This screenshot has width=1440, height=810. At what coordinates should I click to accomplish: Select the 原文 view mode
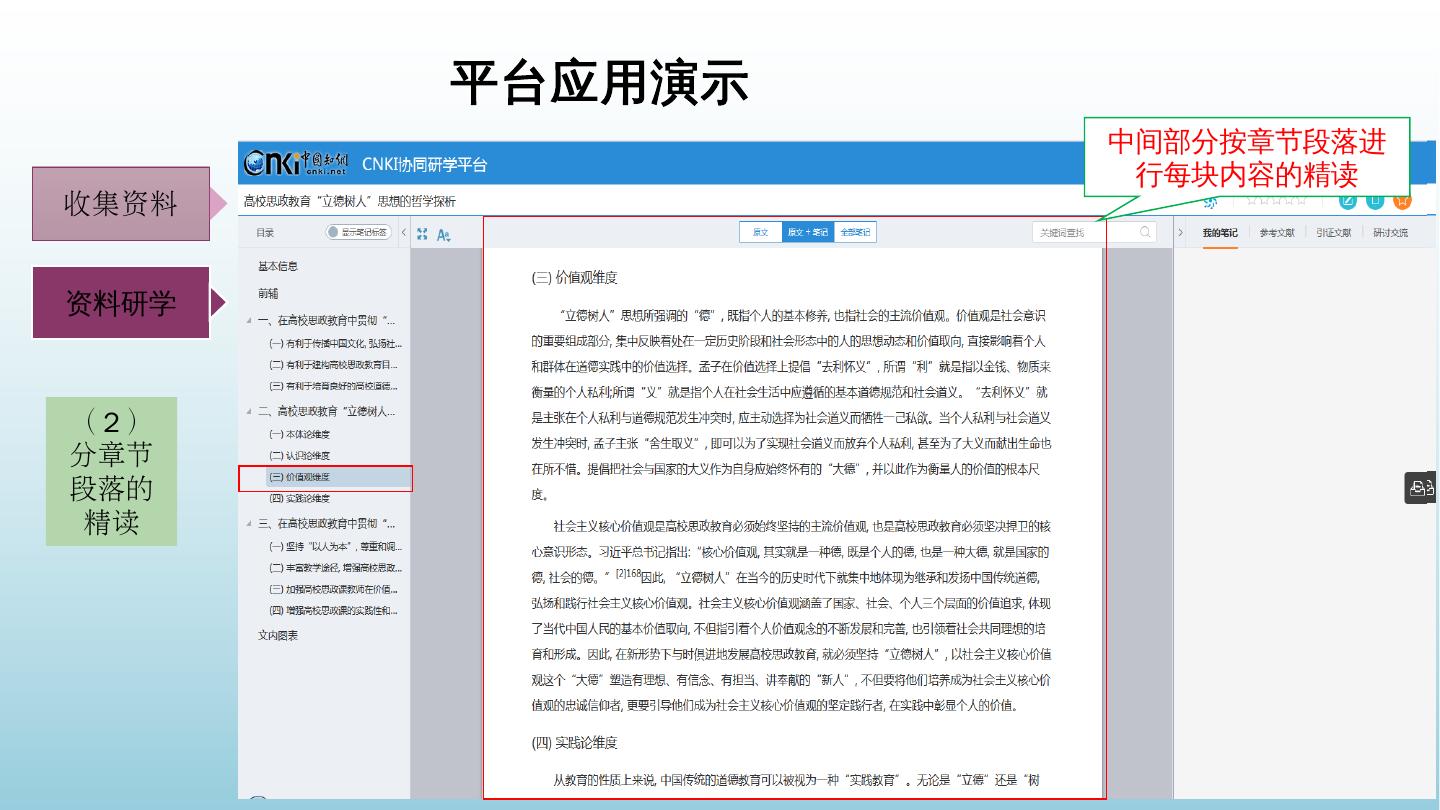click(761, 232)
